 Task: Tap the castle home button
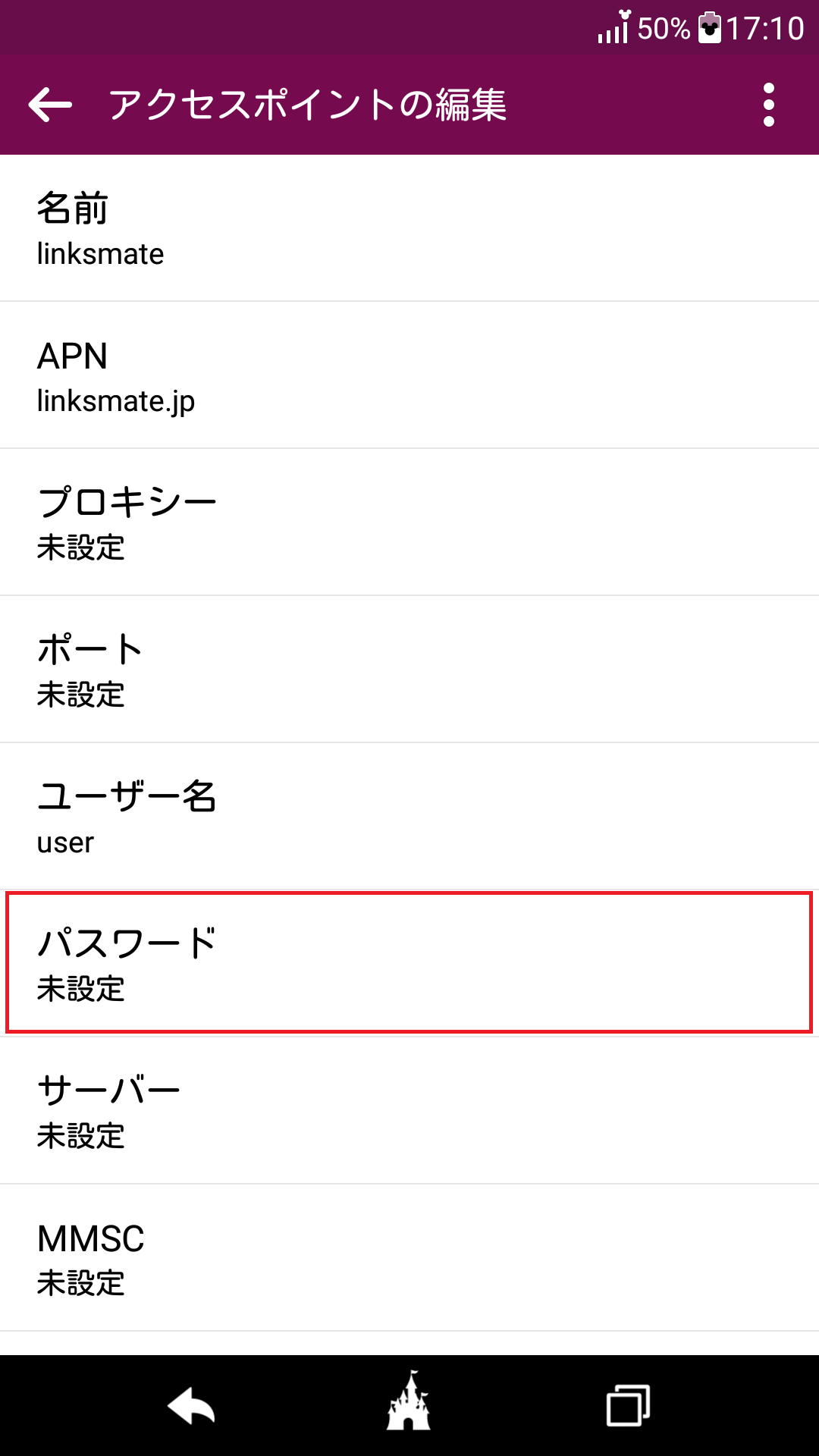pyautogui.click(x=409, y=1401)
